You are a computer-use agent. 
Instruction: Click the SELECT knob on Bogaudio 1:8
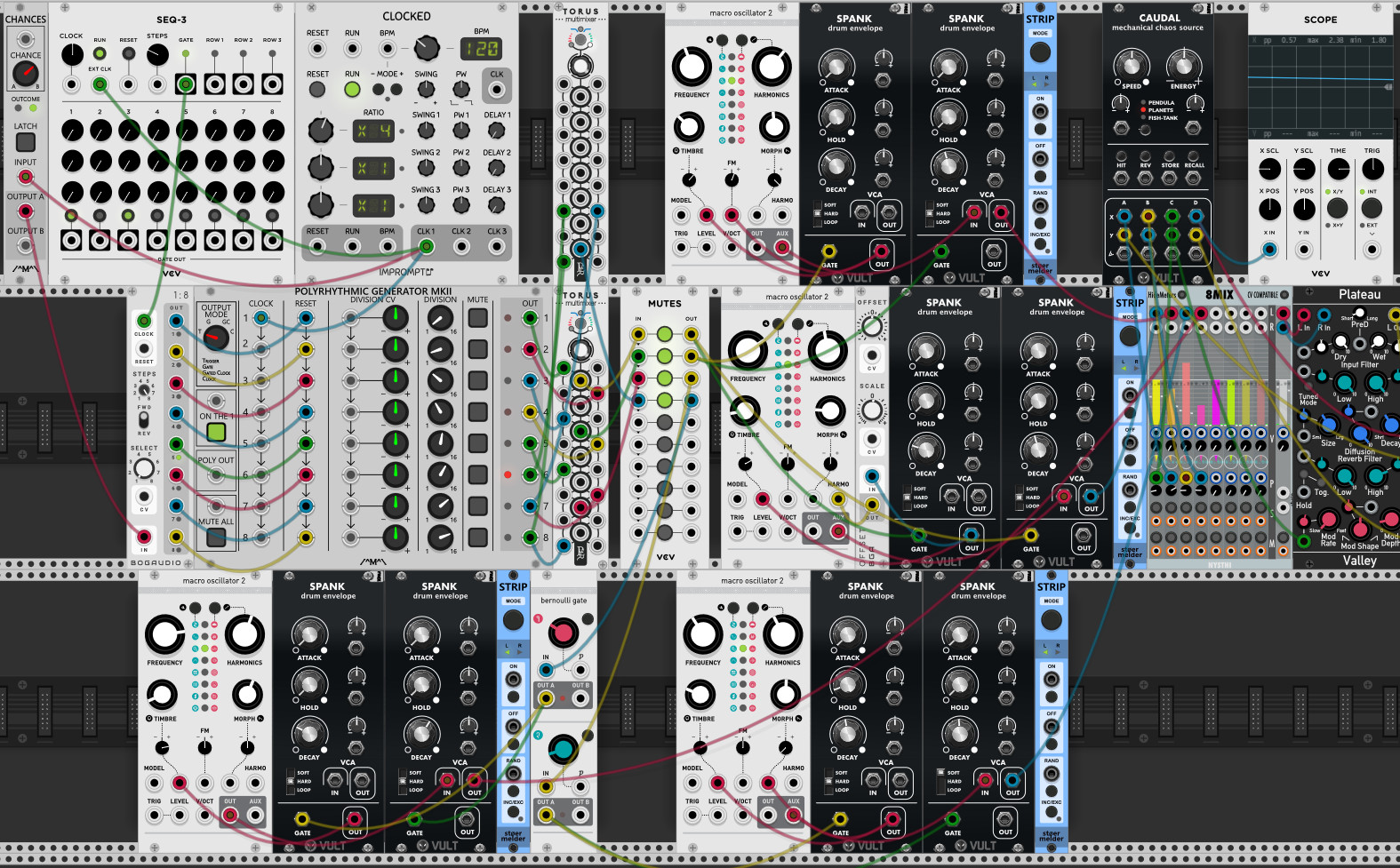click(144, 468)
